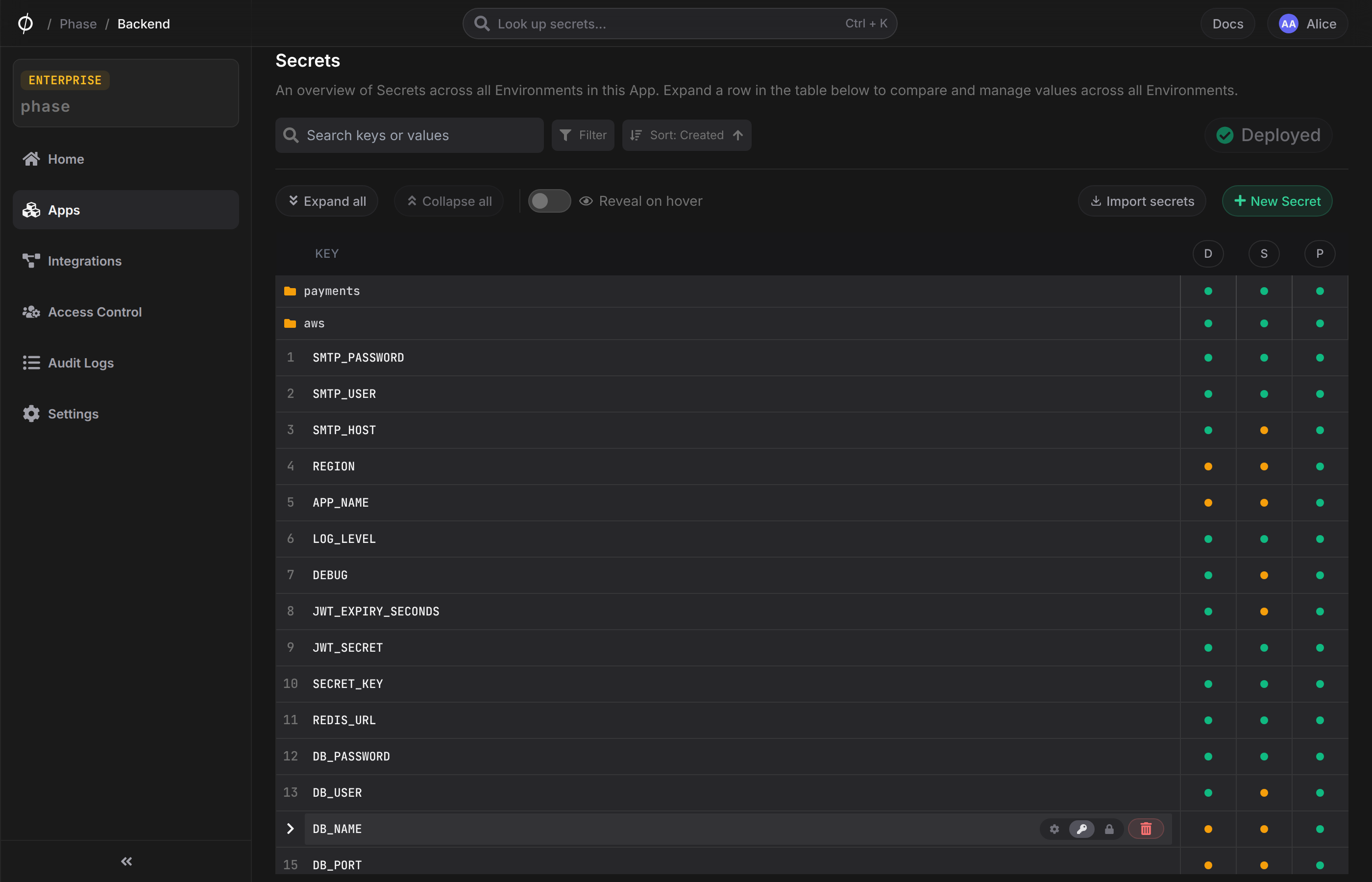Expand the DB_NAME row chevron

click(x=290, y=829)
